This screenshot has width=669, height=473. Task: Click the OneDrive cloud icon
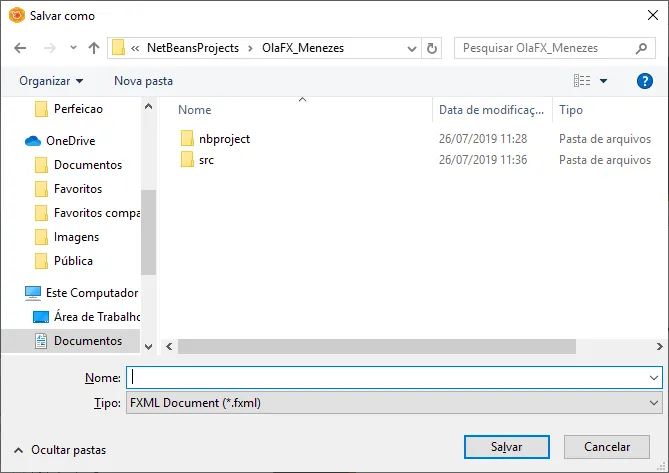coord(32,141)
